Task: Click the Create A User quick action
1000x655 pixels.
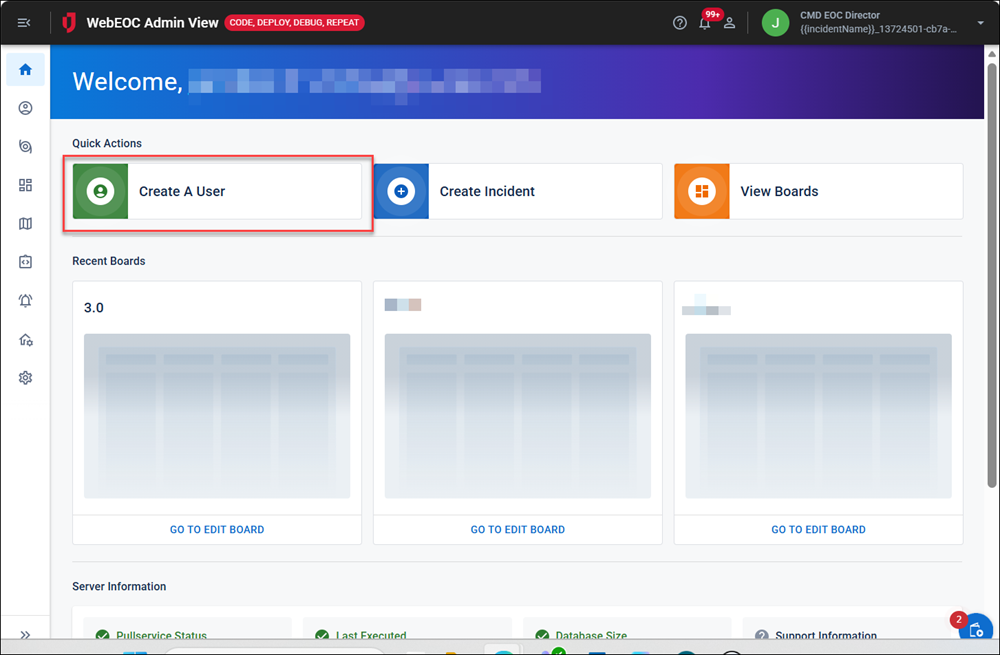Action: 217,191
